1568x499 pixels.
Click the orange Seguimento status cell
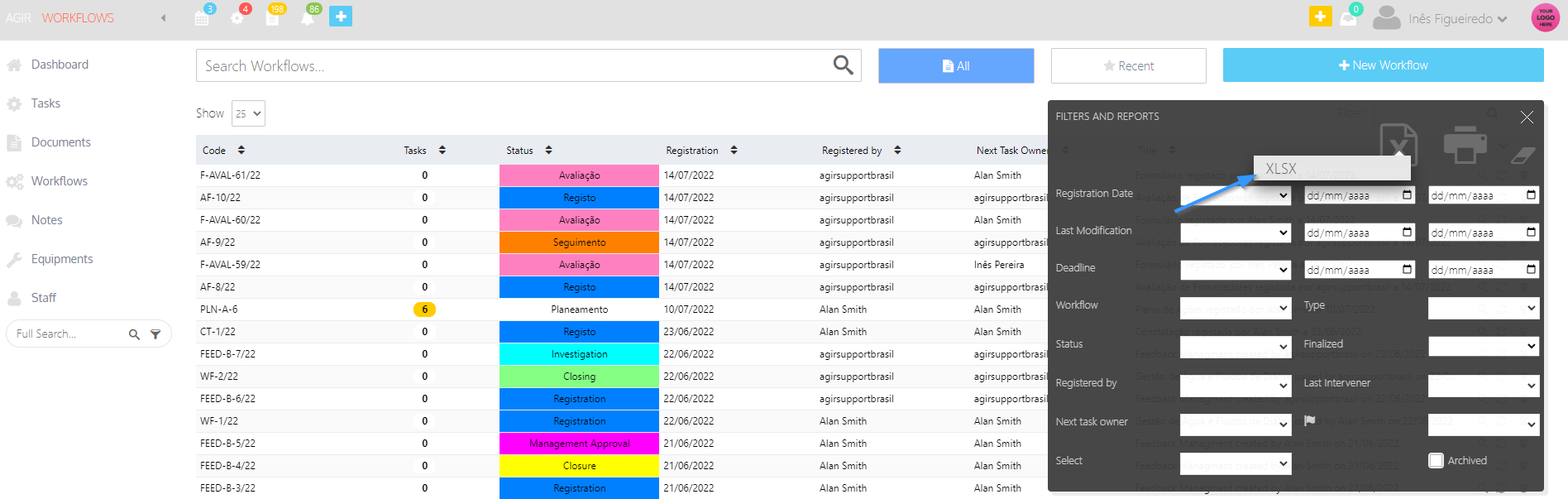(x=579, y=242)
